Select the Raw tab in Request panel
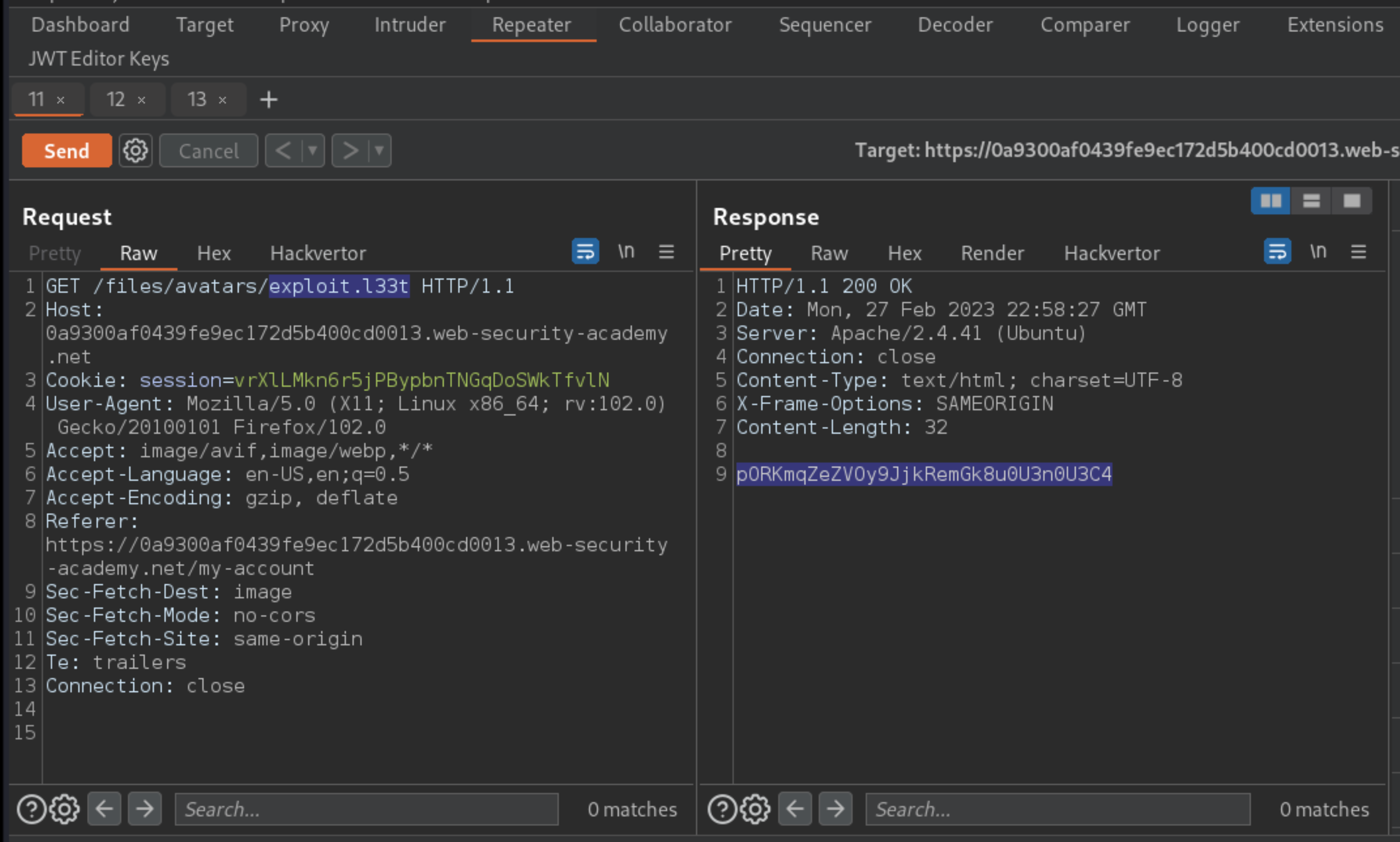 tap(137, 253)
